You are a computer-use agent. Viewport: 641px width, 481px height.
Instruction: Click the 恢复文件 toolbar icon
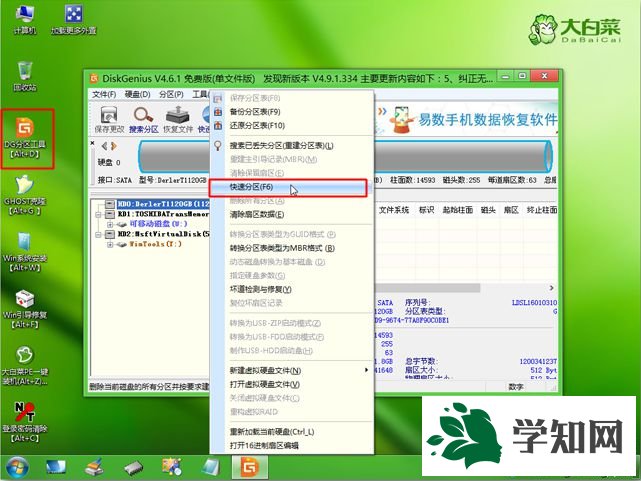pyautogui.click(x=177, y=119)
